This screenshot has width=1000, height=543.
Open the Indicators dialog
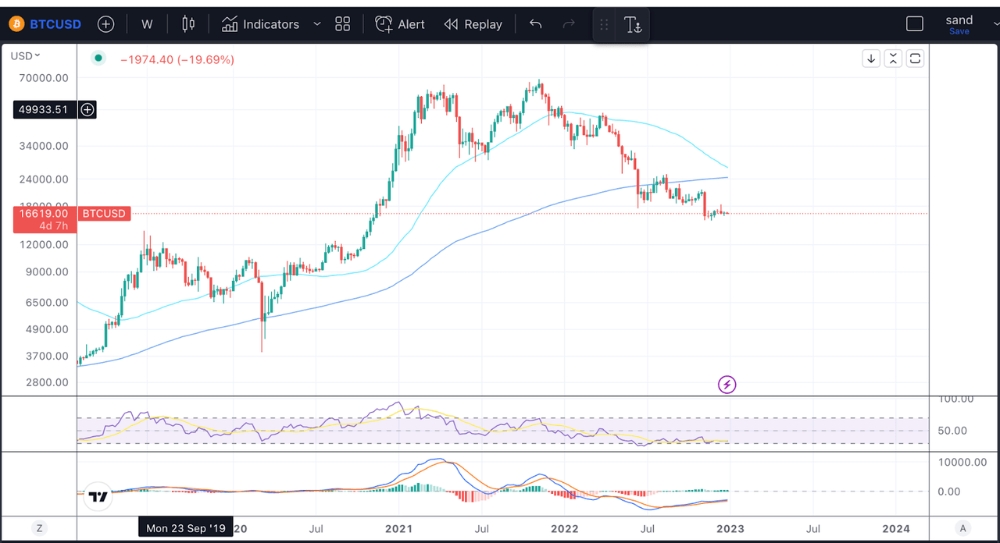260,24
